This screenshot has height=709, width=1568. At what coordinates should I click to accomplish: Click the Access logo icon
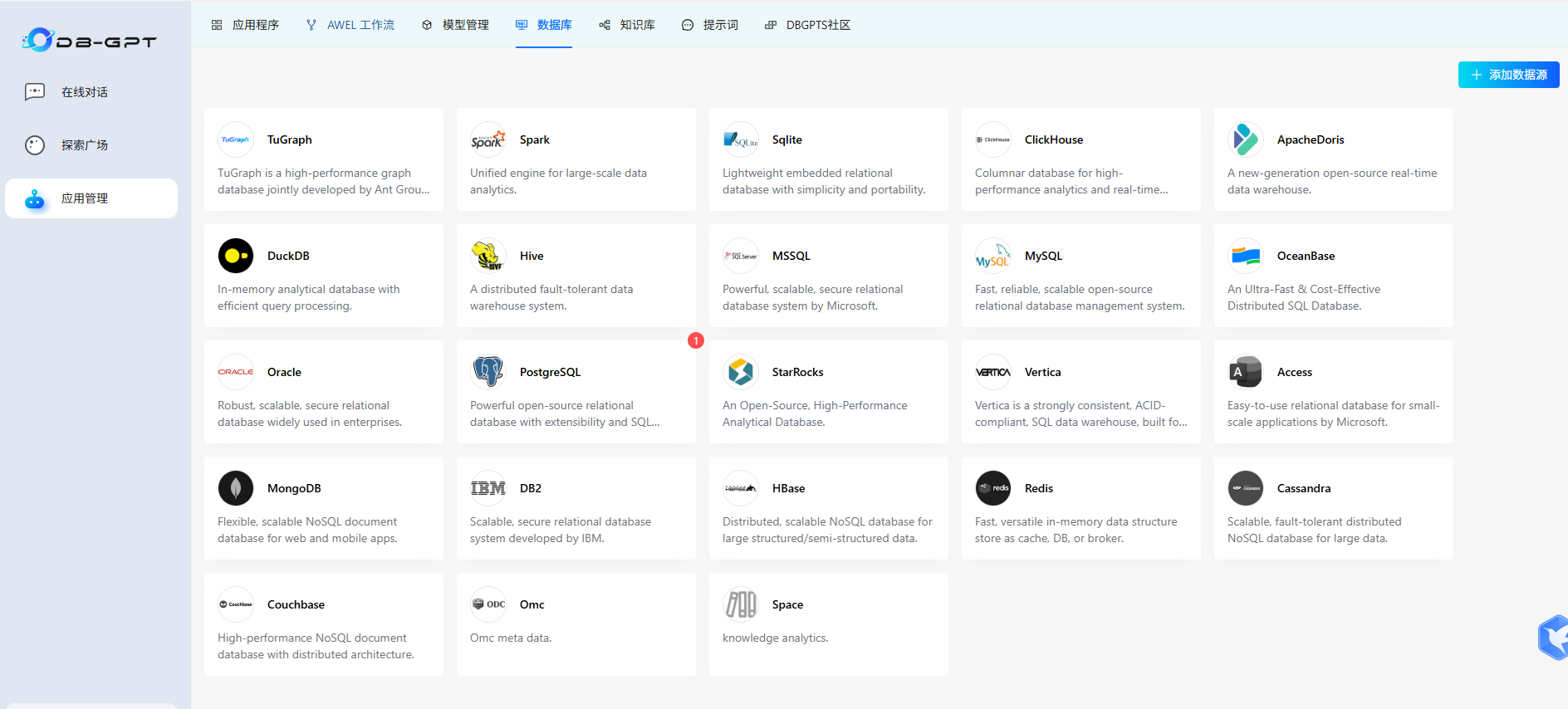point(1246,372)
